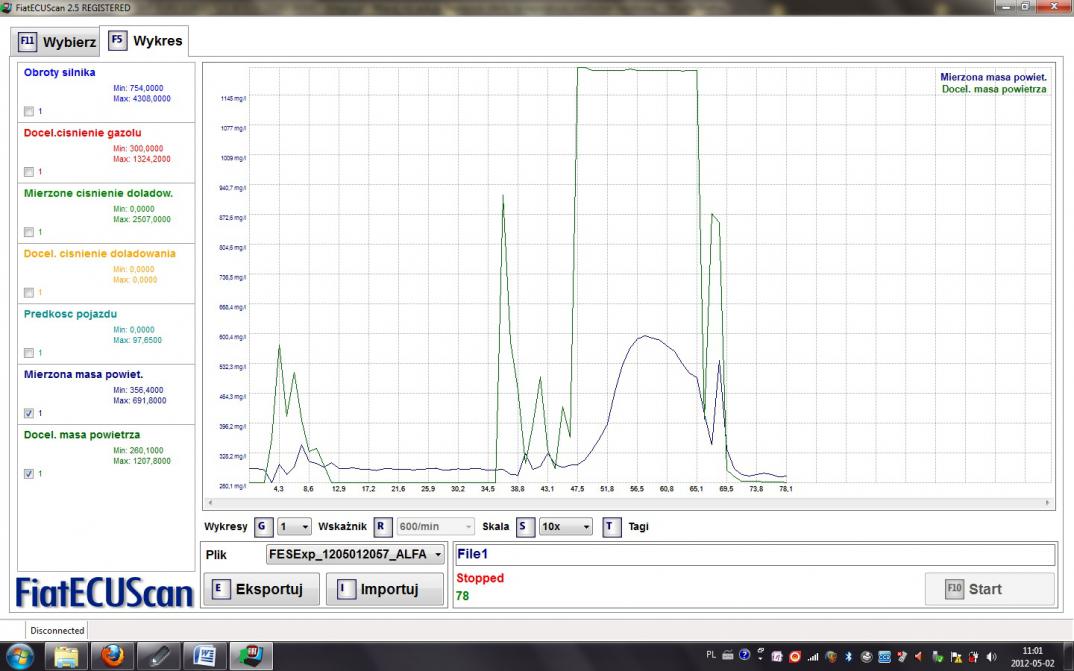Switch to the Wybierz tab
The image size is (1074, 671).
click(x=57, y=42)
